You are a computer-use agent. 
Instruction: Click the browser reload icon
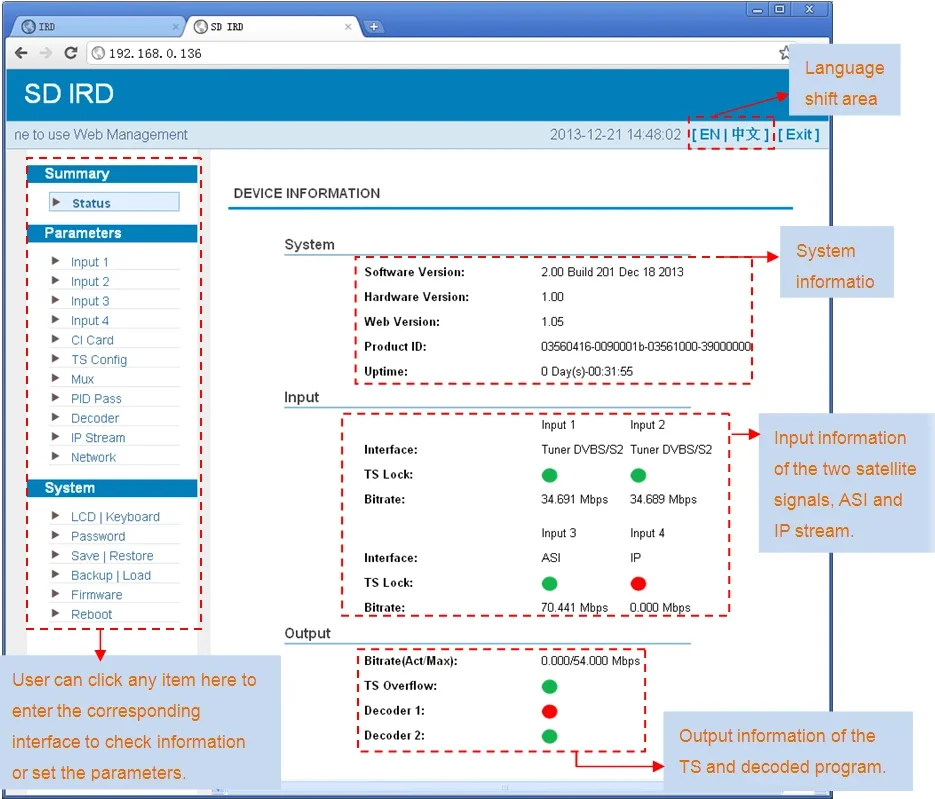point(70,53)
